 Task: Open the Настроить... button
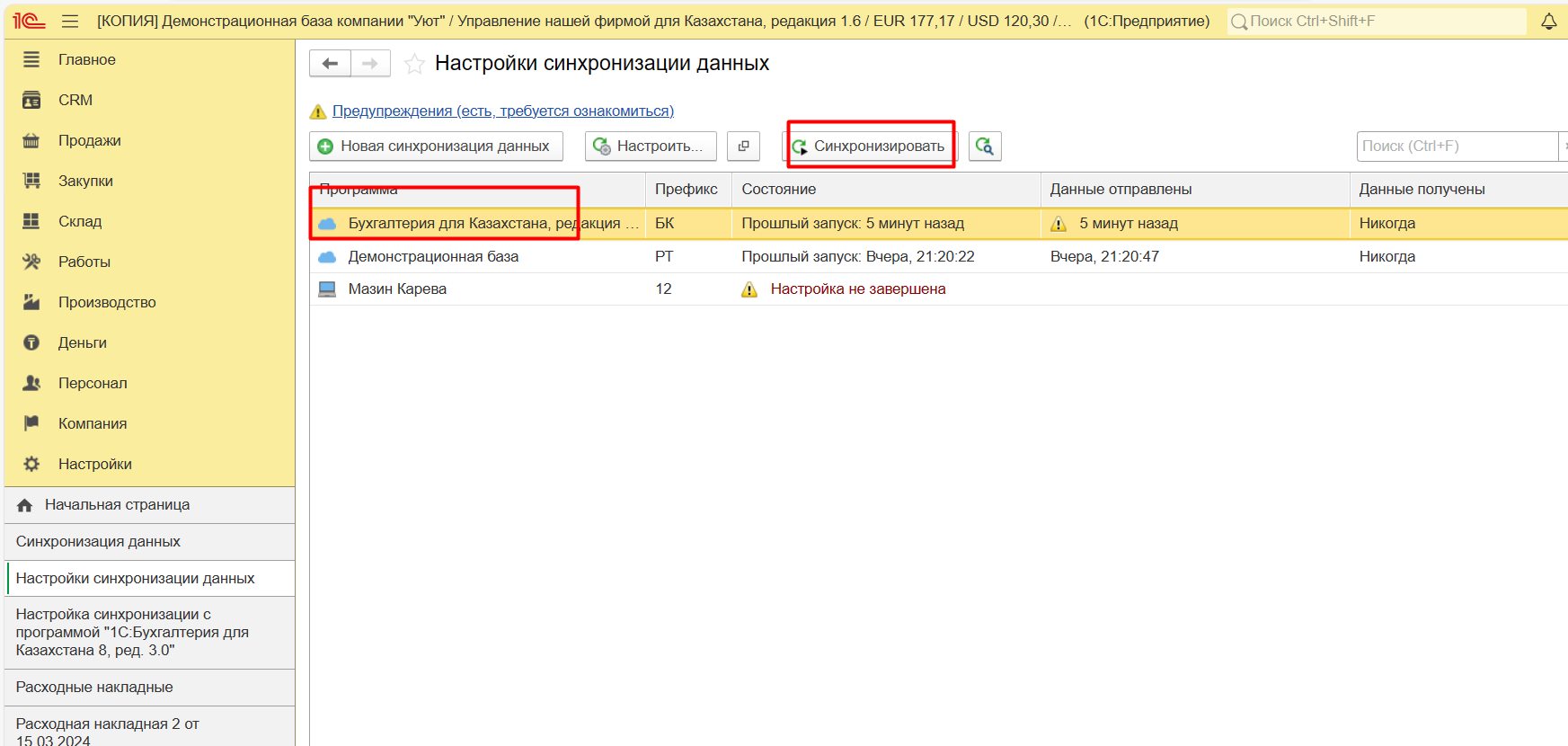click(x=651, y=147)
